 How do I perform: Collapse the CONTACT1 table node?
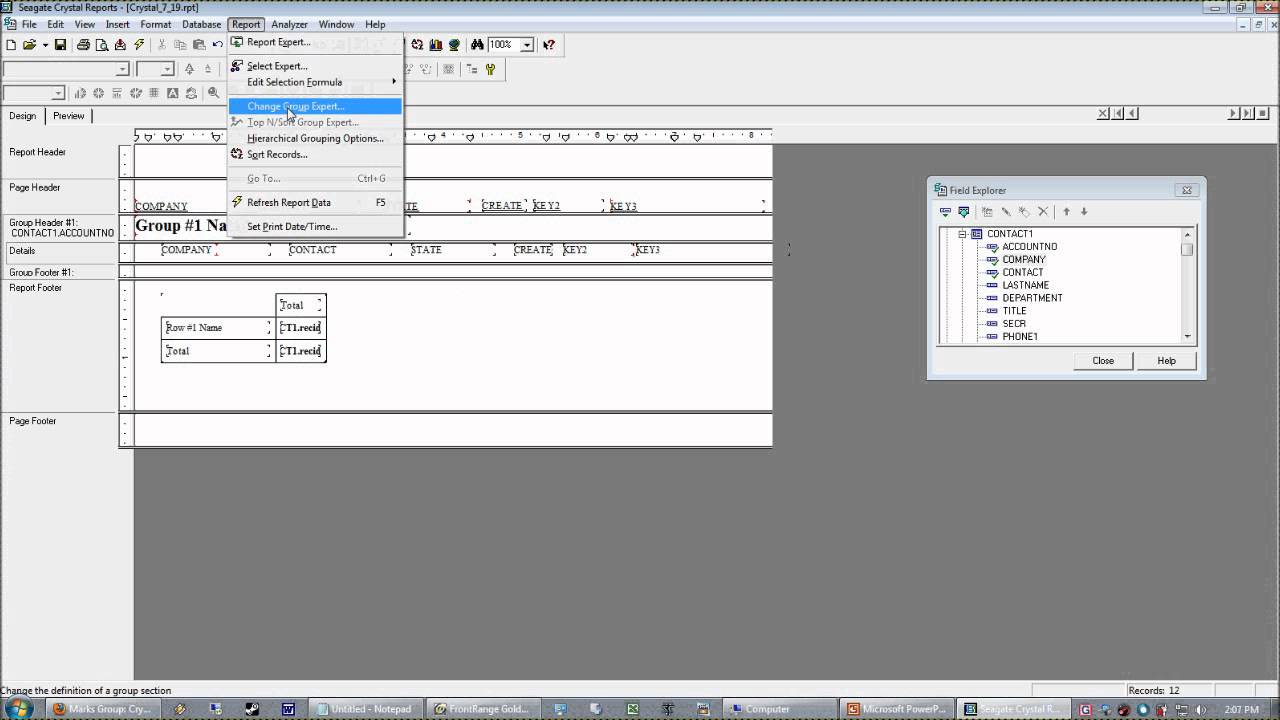tap(963, 234)
